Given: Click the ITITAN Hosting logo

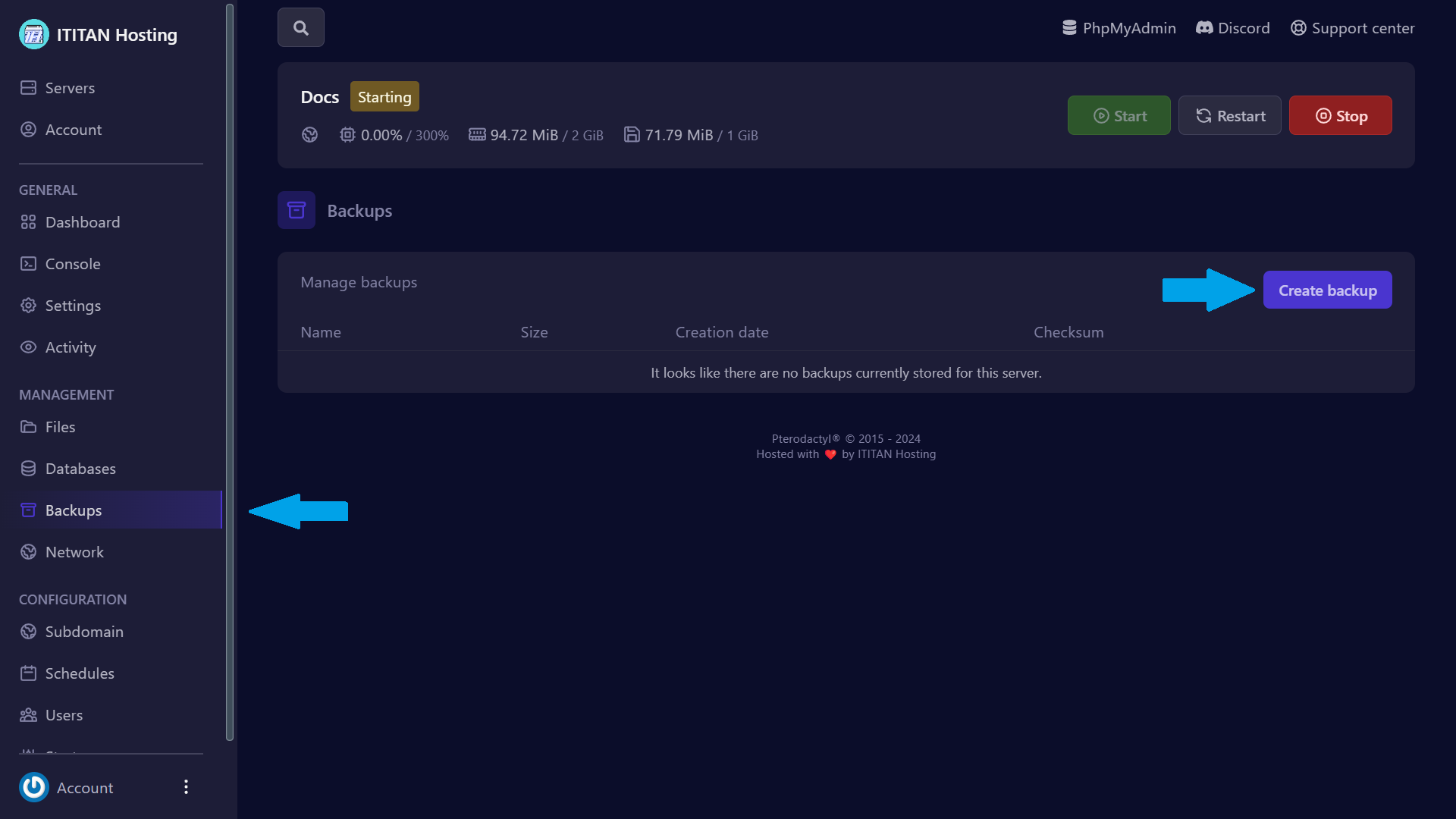Looking at the screenshot, I should (34, 35).
